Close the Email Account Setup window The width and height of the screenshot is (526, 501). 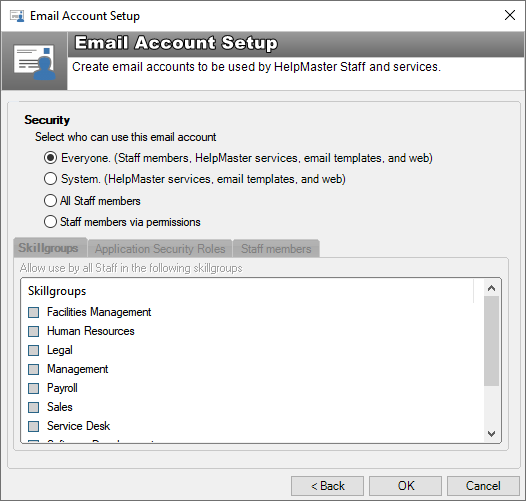point(510,15)
